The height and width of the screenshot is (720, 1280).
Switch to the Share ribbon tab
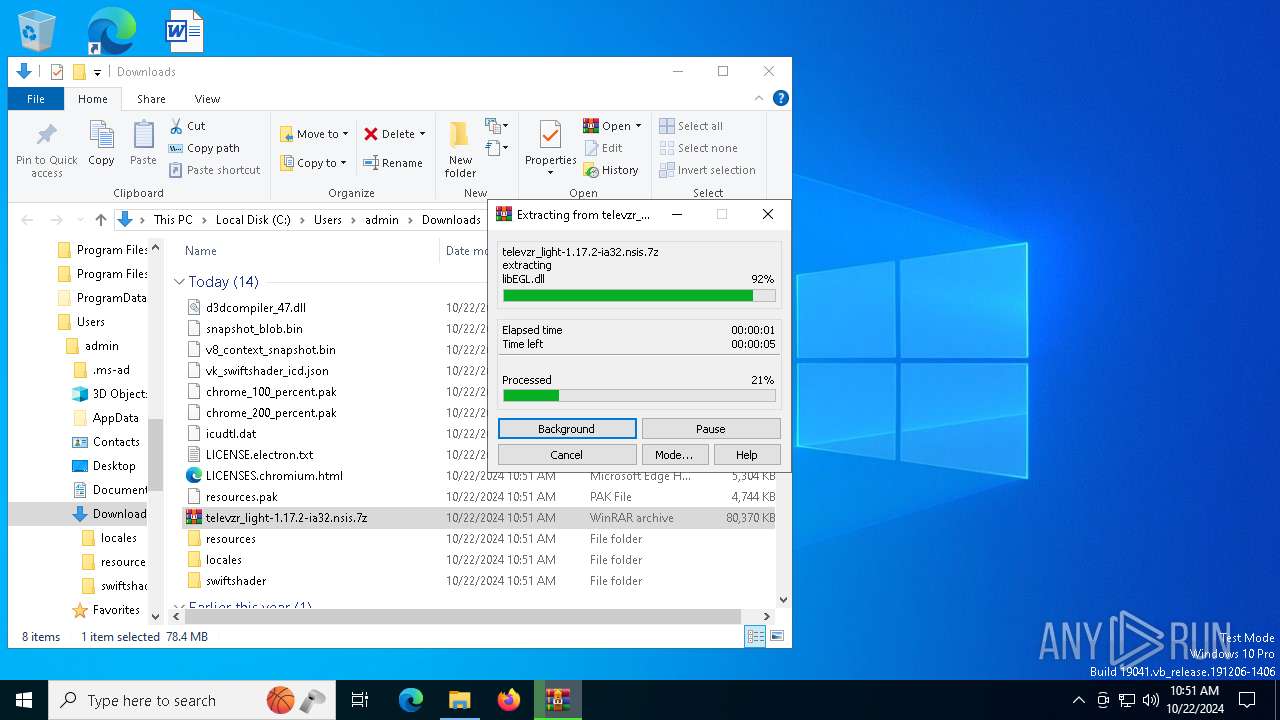(151, 99)
